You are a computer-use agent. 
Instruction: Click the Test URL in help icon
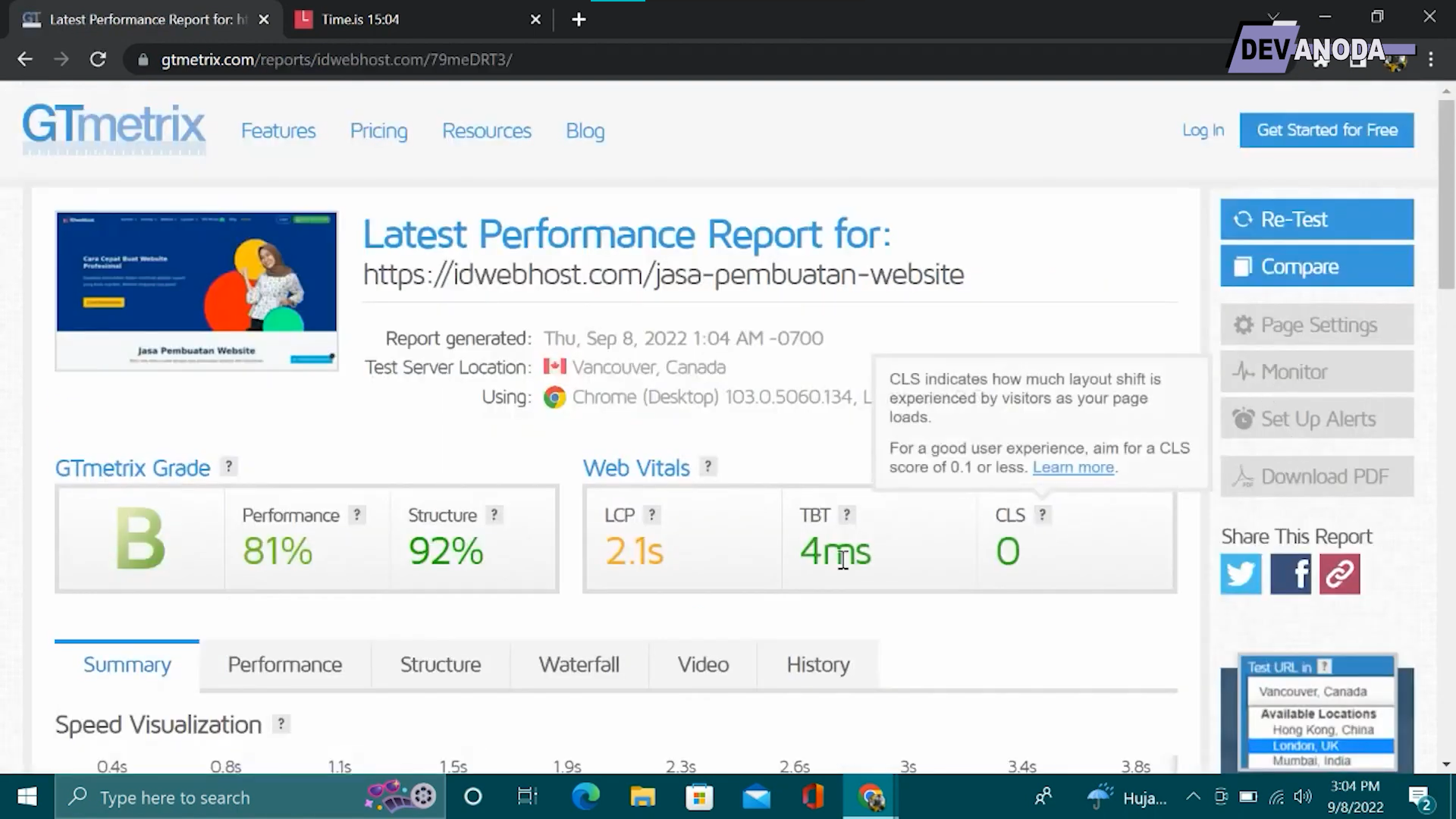coord(1324,667)
